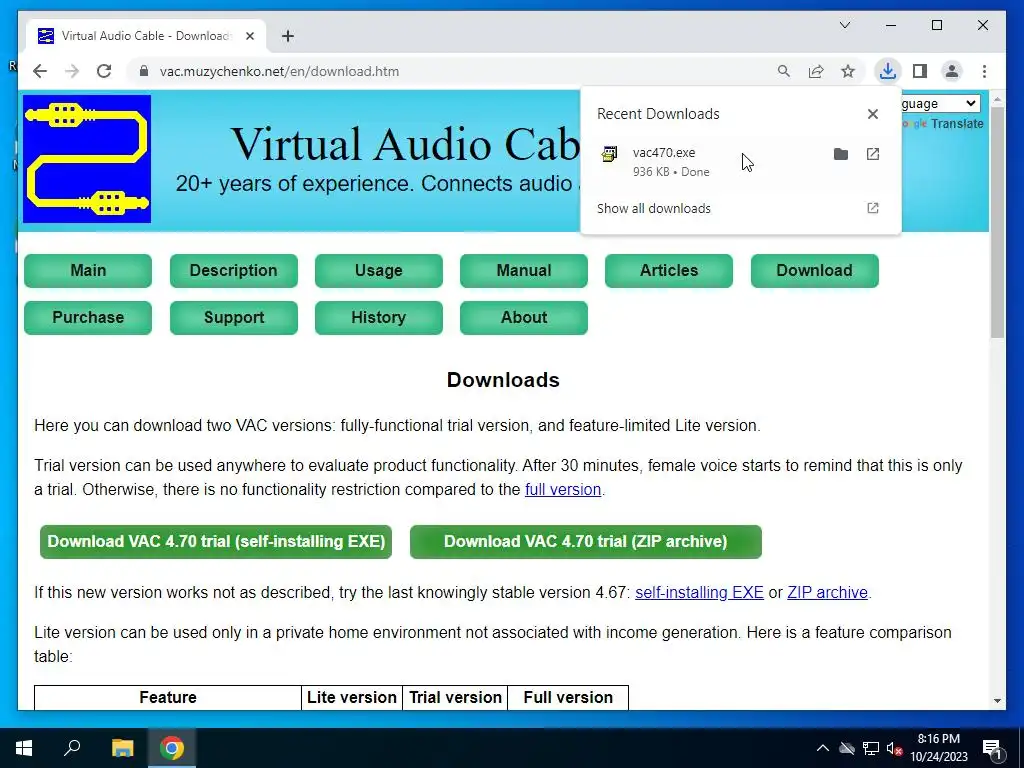The width and height of the screenshot is (1024, 768).
Task: Show vac470.exe in folder
Action: [840, 154]
